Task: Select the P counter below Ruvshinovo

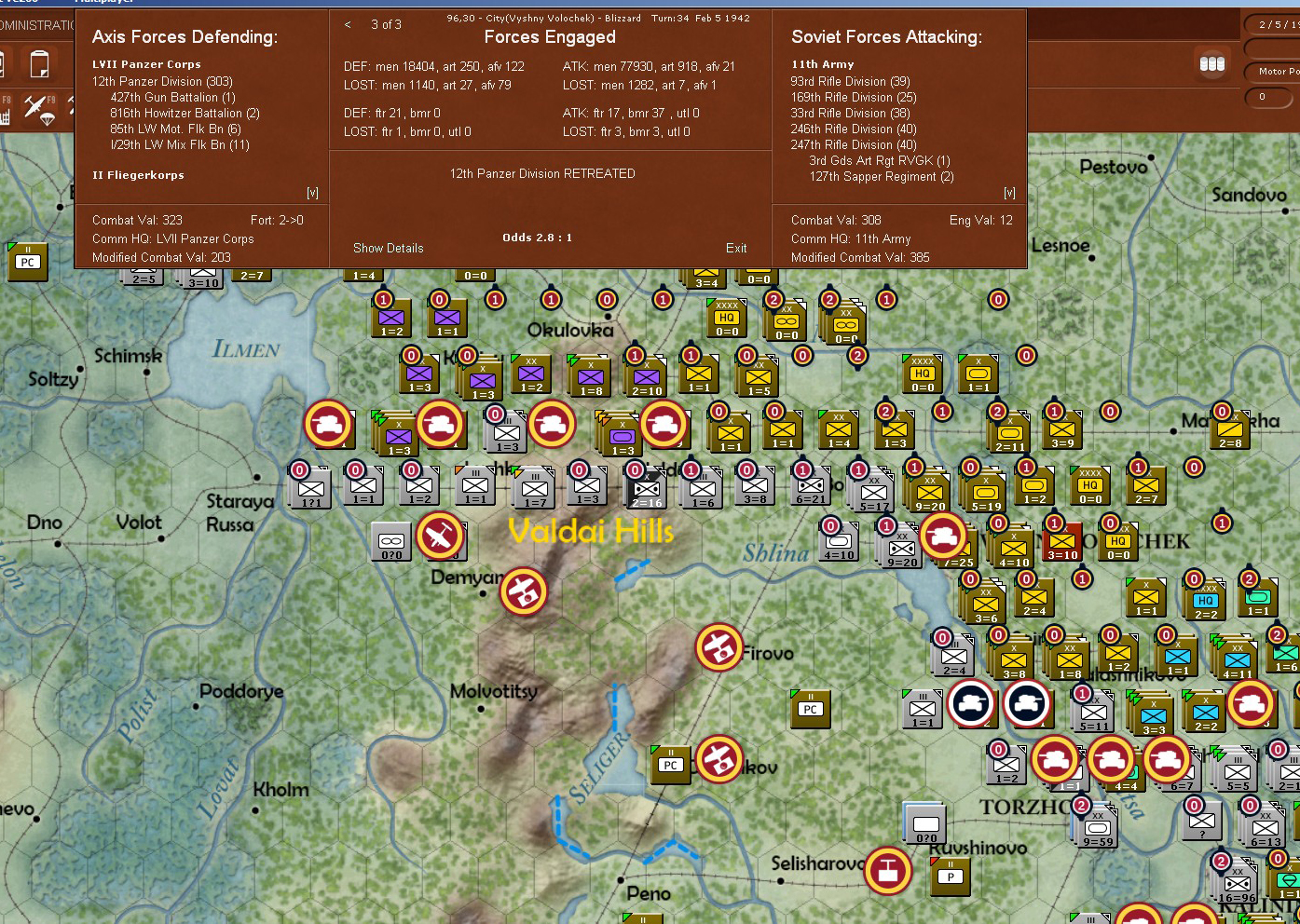Action: click(951, 876)
